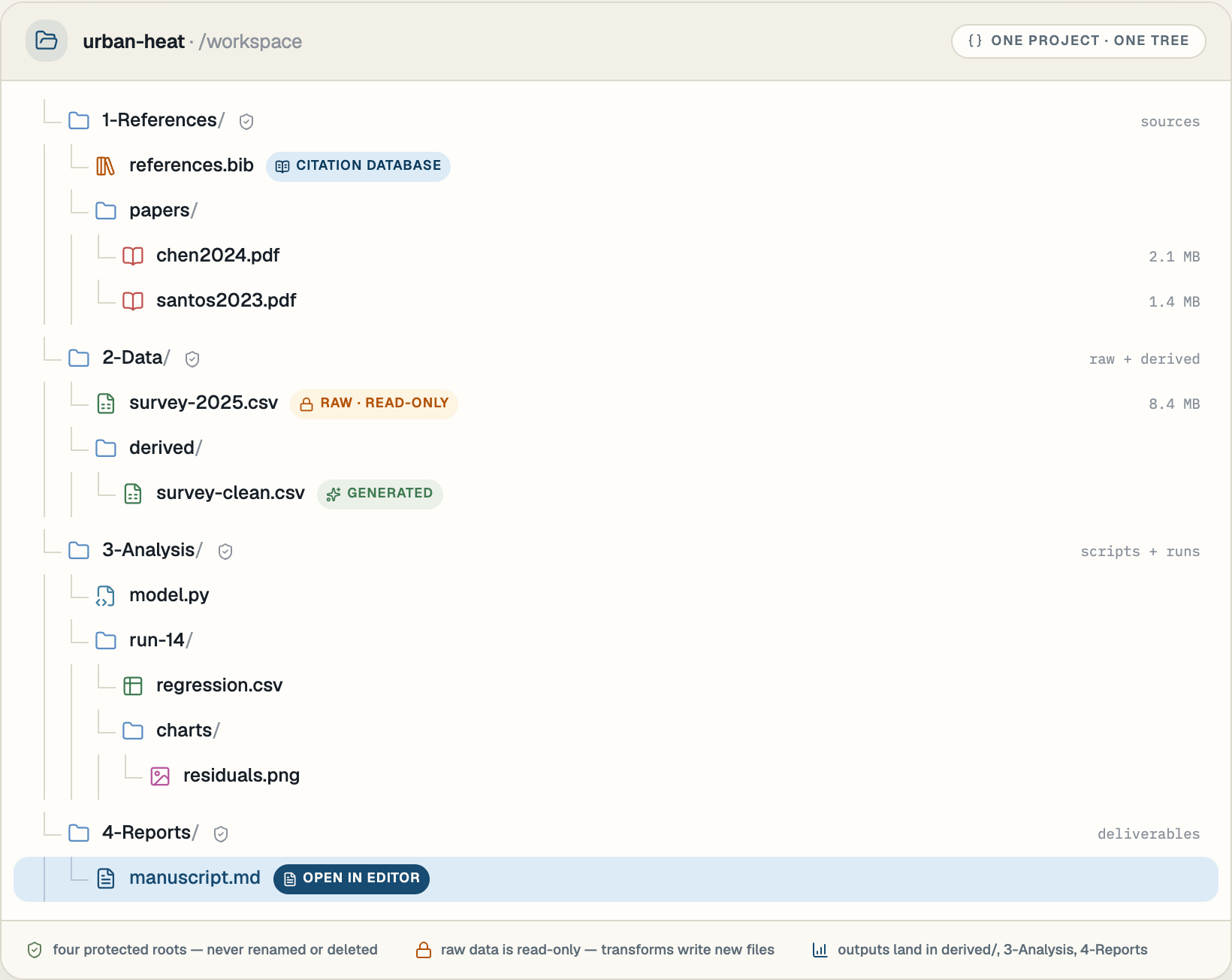
Task: Click the shield icon next to 2-Data/
Action: (192, 358)
